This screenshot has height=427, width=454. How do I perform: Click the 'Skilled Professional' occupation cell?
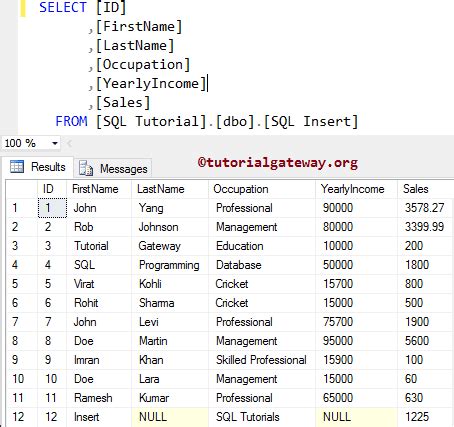coord(262,360)
